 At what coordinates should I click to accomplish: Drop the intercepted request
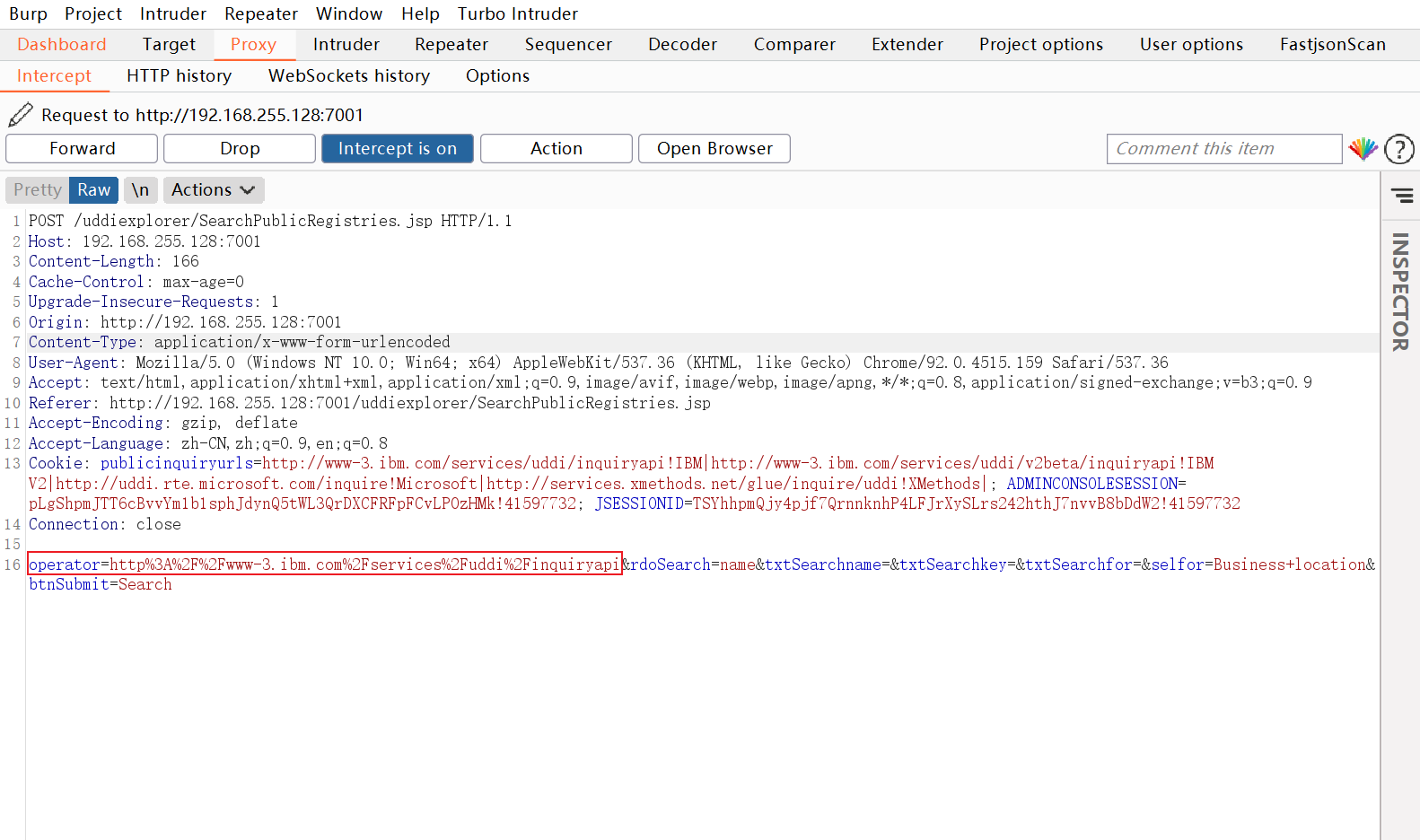pyautogui.click(x=240, y=149)
